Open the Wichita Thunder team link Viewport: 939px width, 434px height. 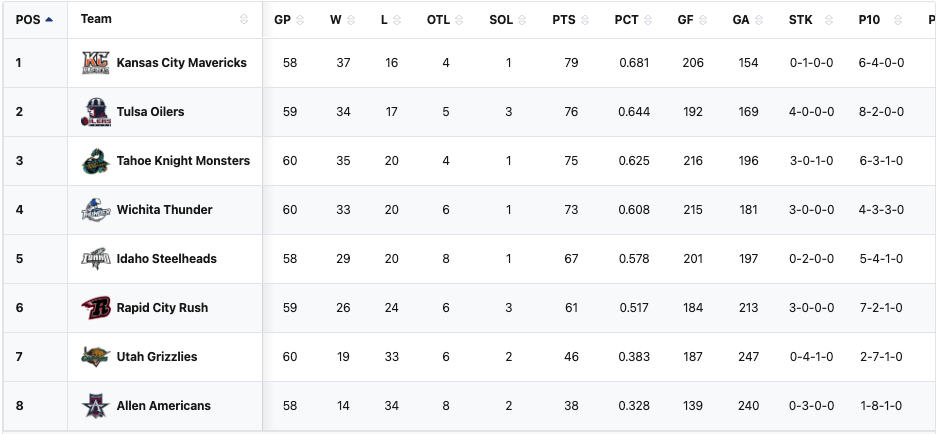[164, 210]
